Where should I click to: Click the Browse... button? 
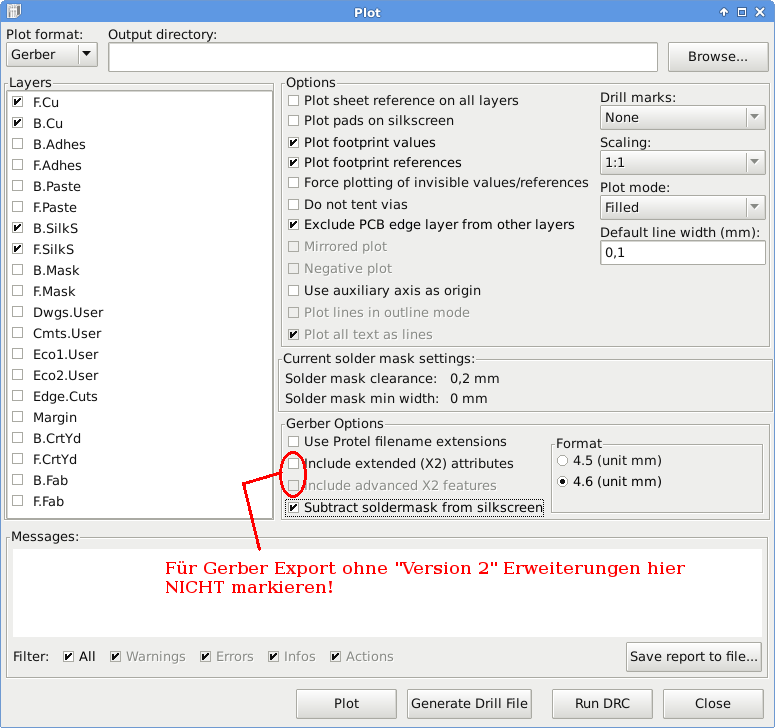[x=718, y=57]
